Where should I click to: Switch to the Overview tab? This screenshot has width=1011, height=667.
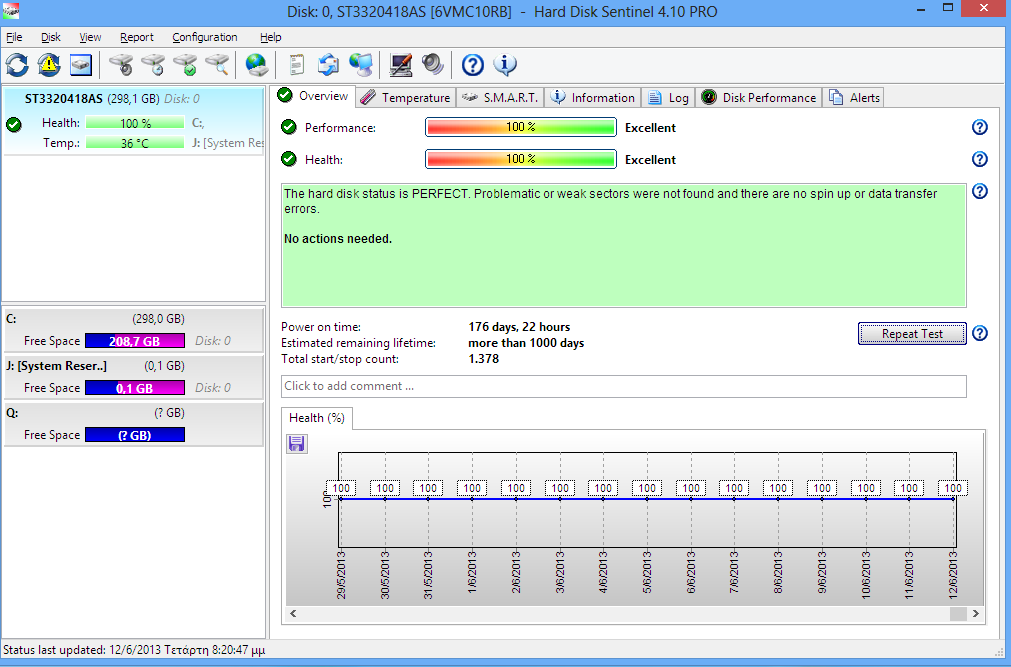313,96
